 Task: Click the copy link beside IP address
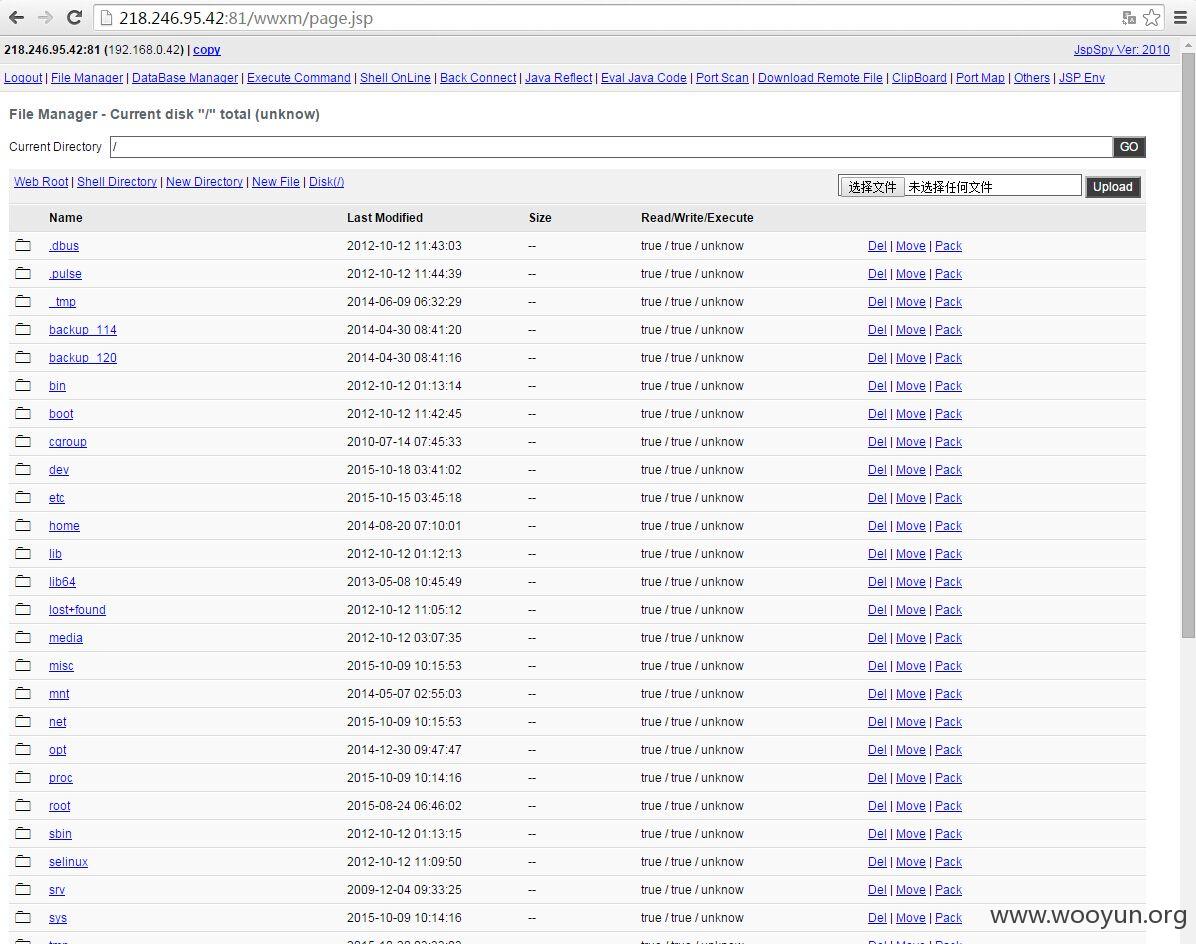[207, 50]
